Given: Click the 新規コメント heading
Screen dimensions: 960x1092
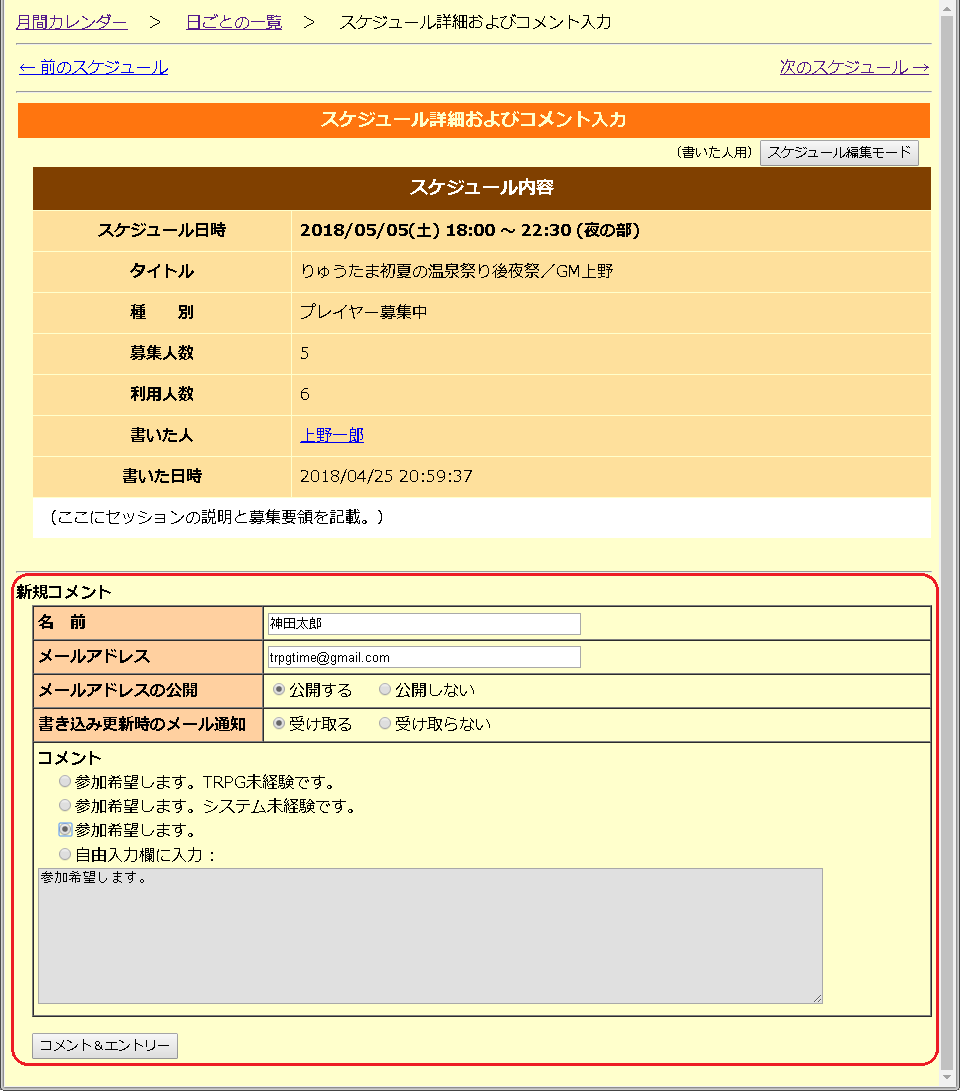Looking at the screenshot, I should point(64,593).
